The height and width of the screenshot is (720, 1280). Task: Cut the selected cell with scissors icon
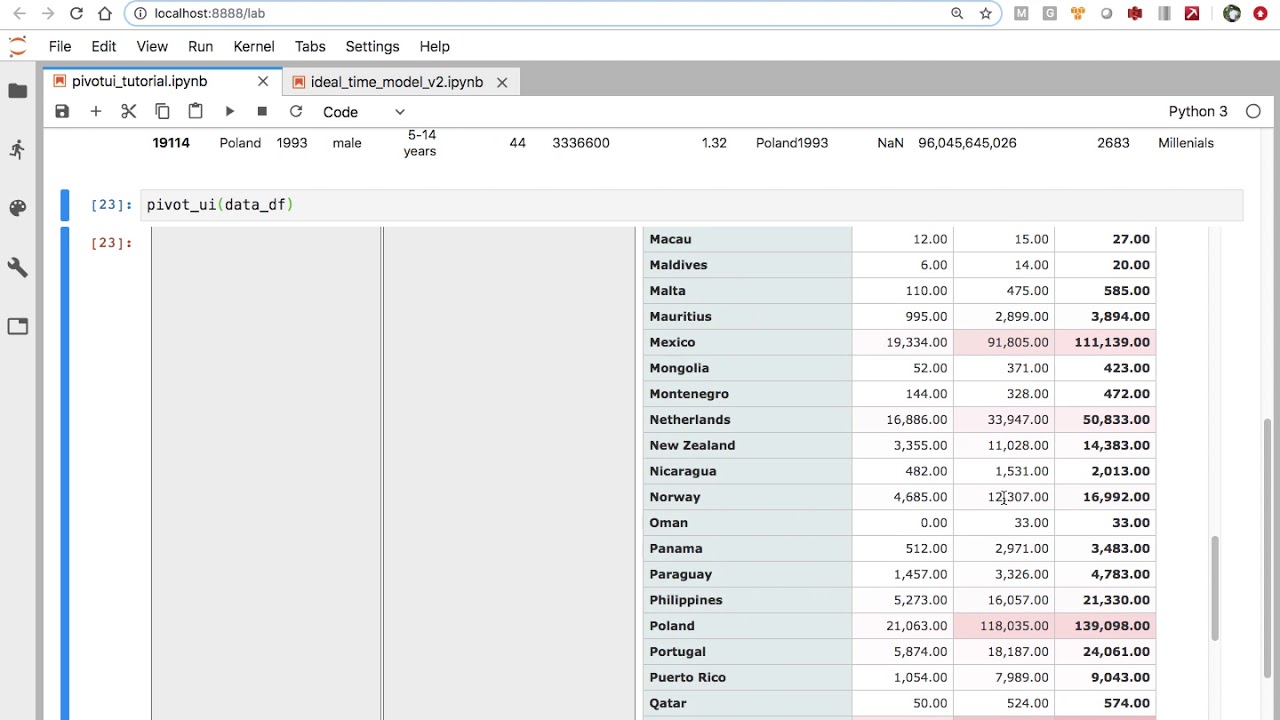tap(129, 112)
